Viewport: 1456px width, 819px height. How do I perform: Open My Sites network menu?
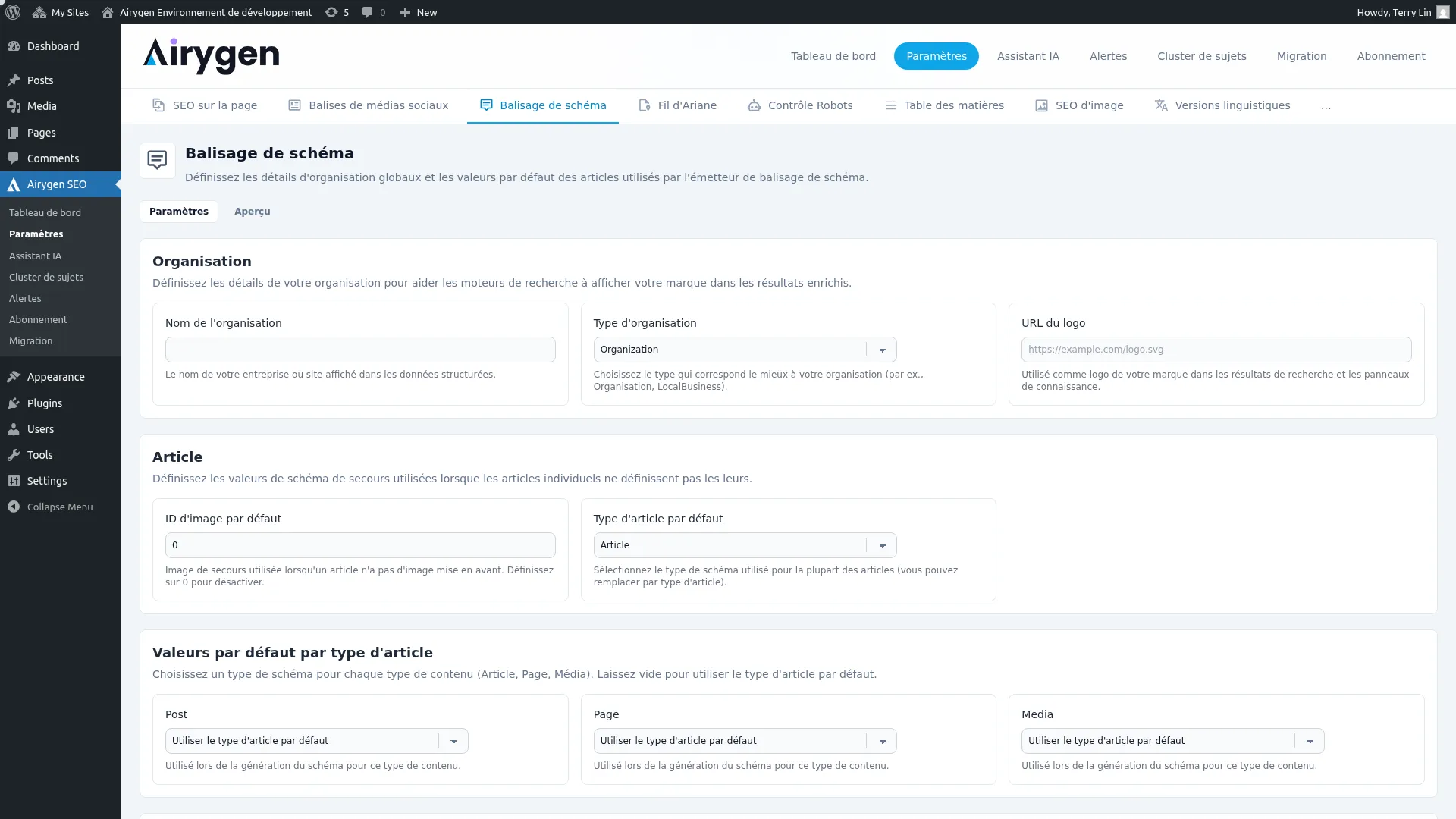click(61, 12)
